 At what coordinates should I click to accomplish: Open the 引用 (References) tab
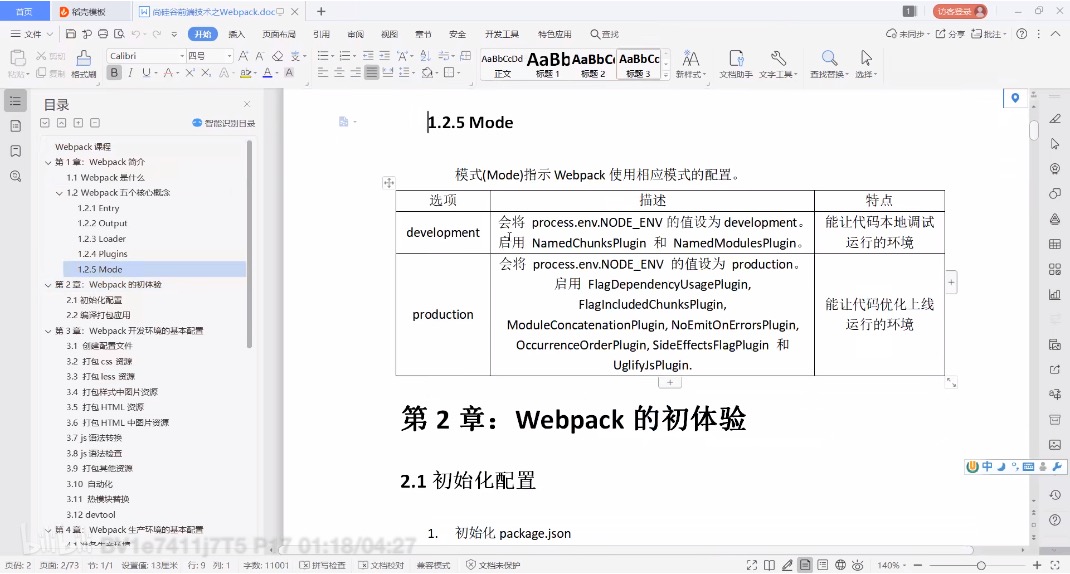click(321, 34)
